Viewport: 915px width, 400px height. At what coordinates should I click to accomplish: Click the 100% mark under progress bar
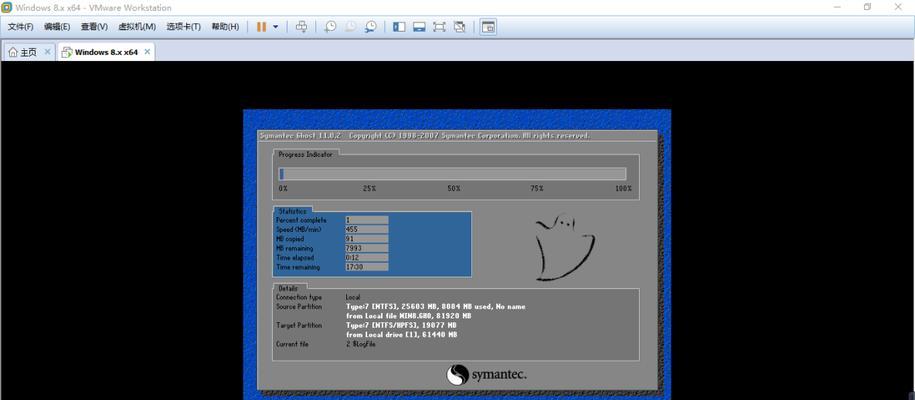pyautogui.click(x=623, y=189)
